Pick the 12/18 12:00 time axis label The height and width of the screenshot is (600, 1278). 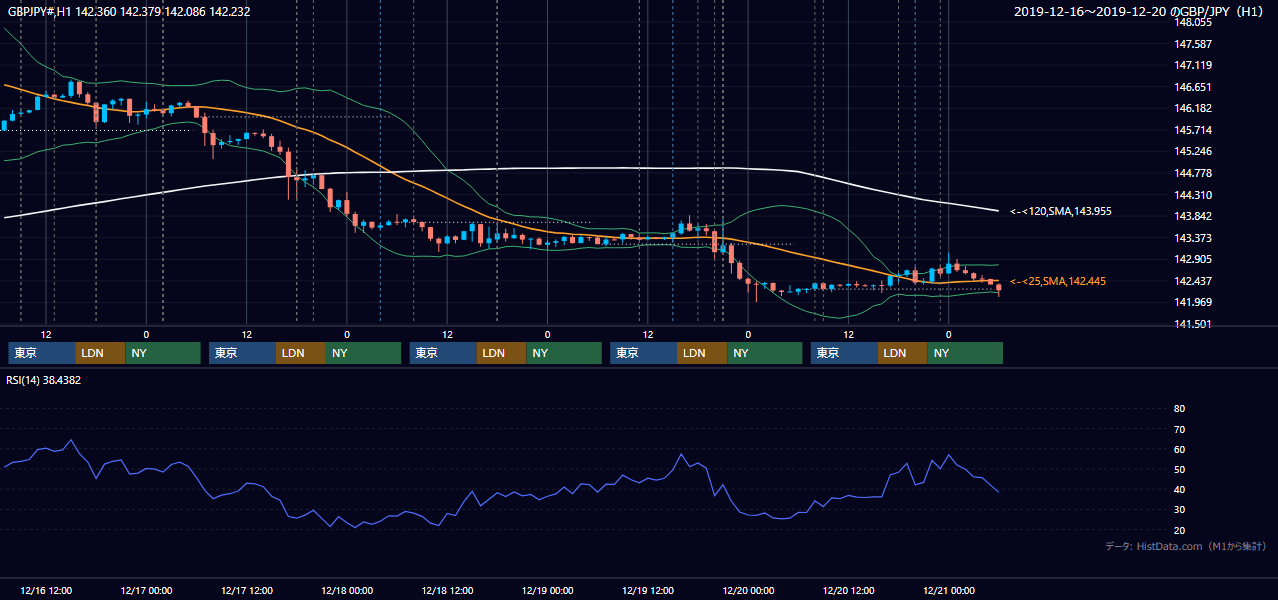click(447, 590)
